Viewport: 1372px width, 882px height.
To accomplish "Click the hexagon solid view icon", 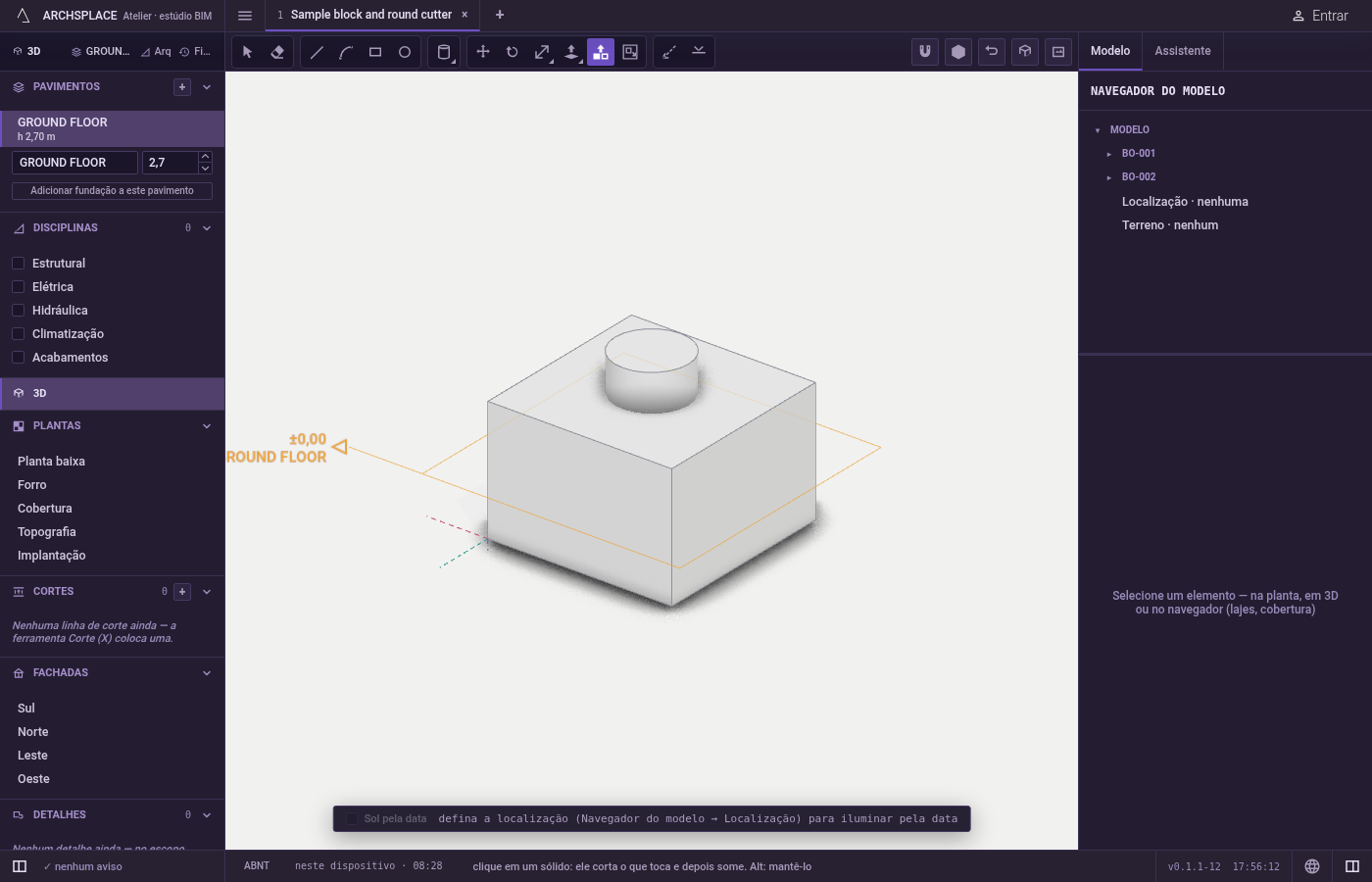I will coord(958,52).
